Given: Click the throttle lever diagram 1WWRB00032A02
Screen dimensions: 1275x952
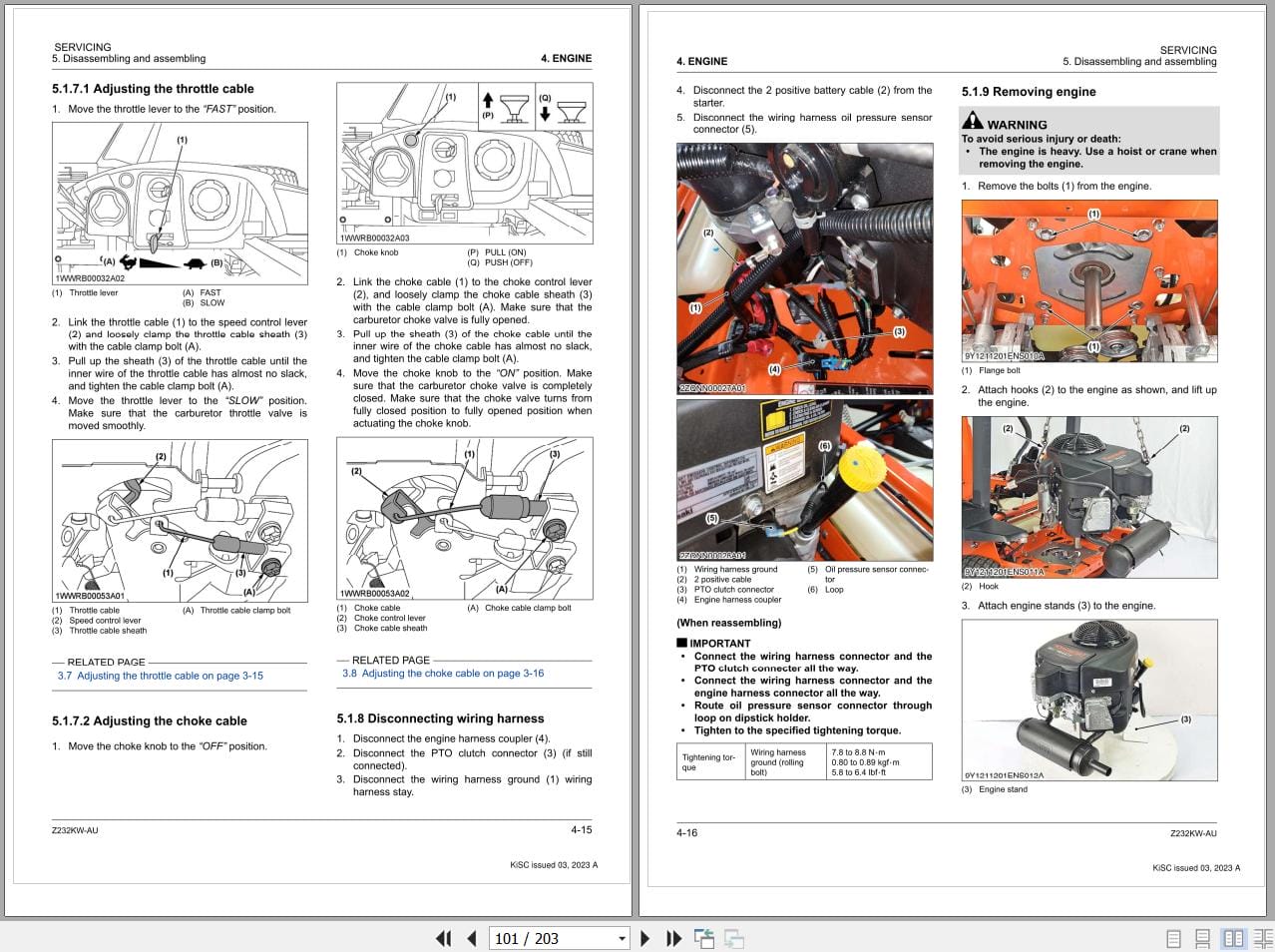Looking at the screenshot, I should click(180, 204).
